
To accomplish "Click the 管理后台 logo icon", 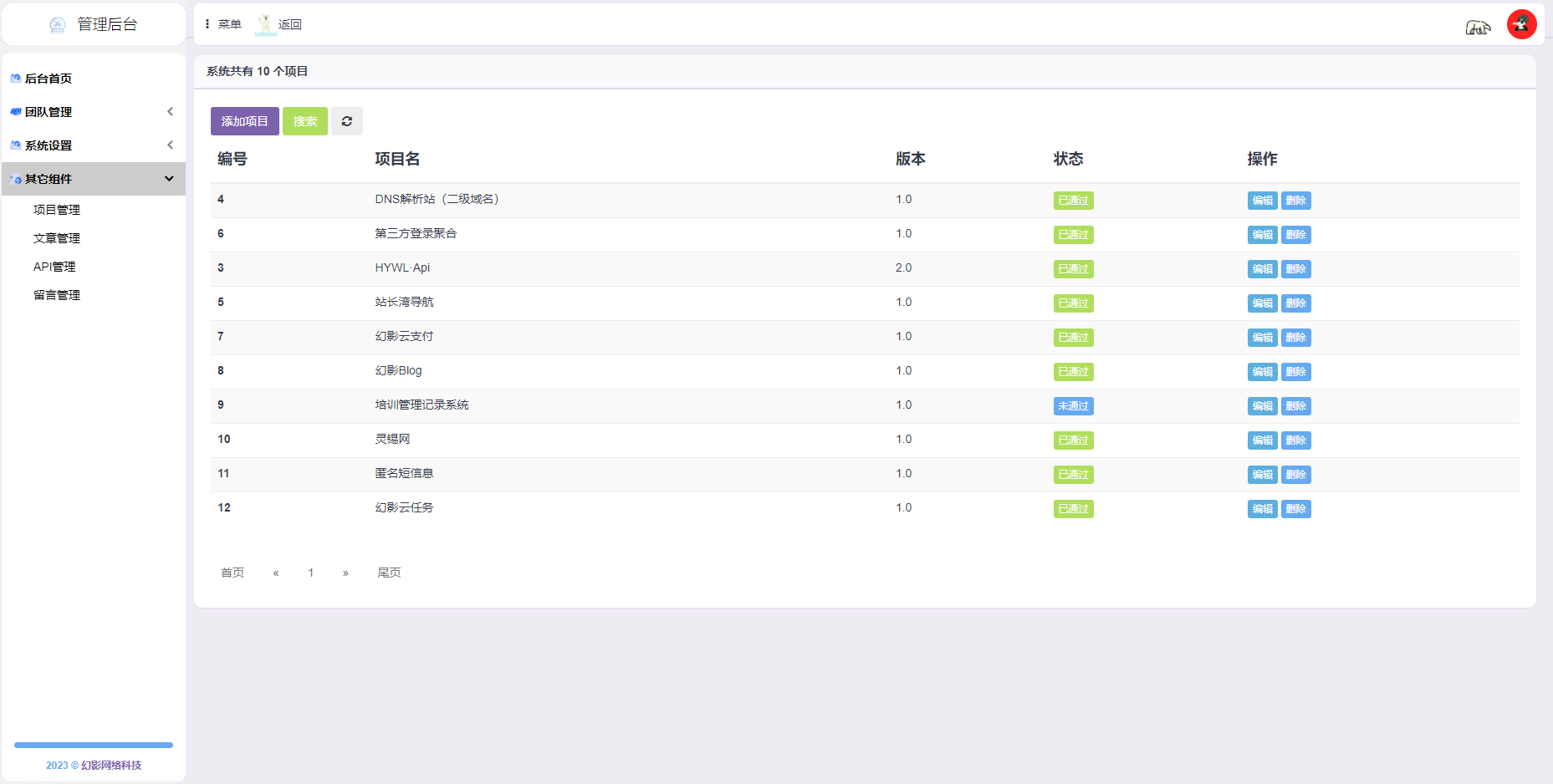I will coord(58,25).
